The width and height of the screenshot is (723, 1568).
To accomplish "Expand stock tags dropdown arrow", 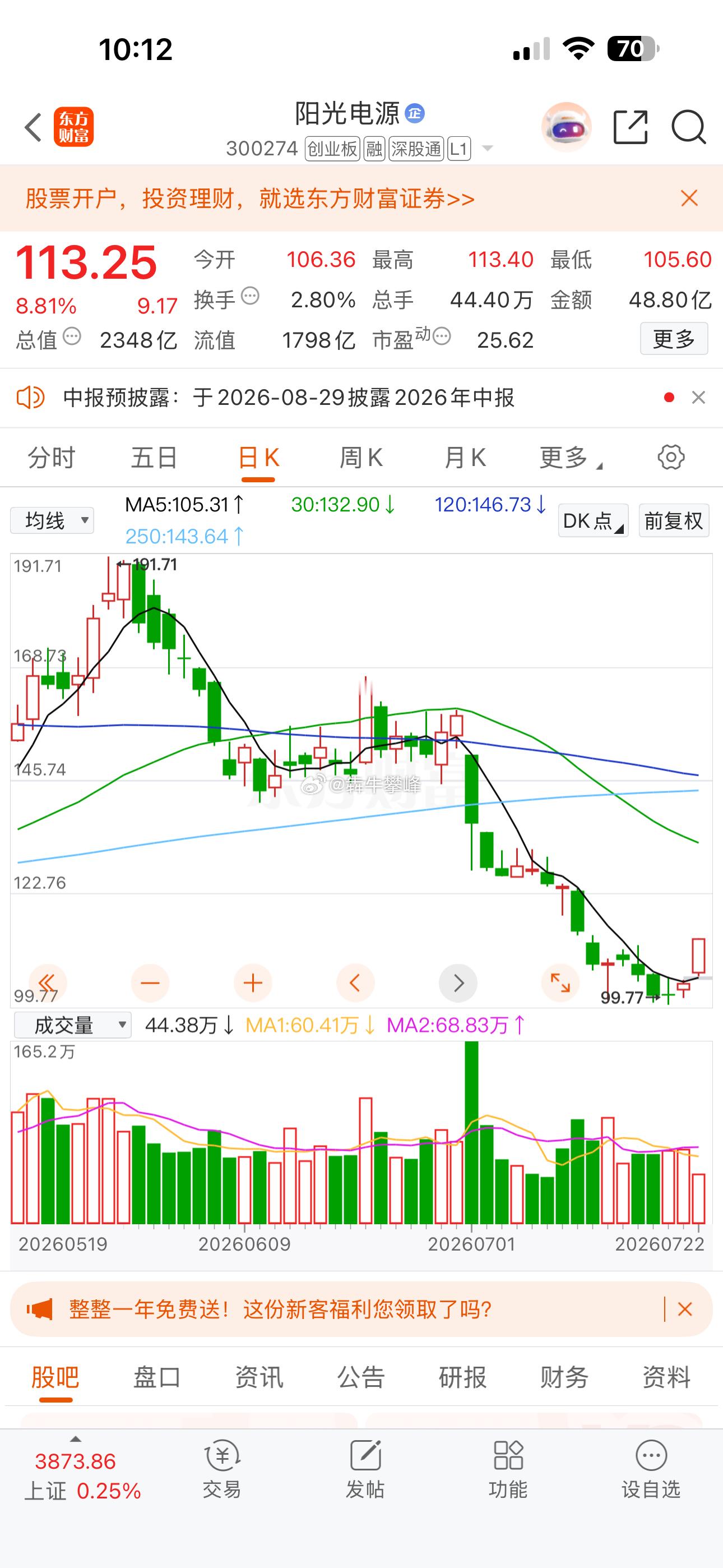I will [x=487, y=148].
